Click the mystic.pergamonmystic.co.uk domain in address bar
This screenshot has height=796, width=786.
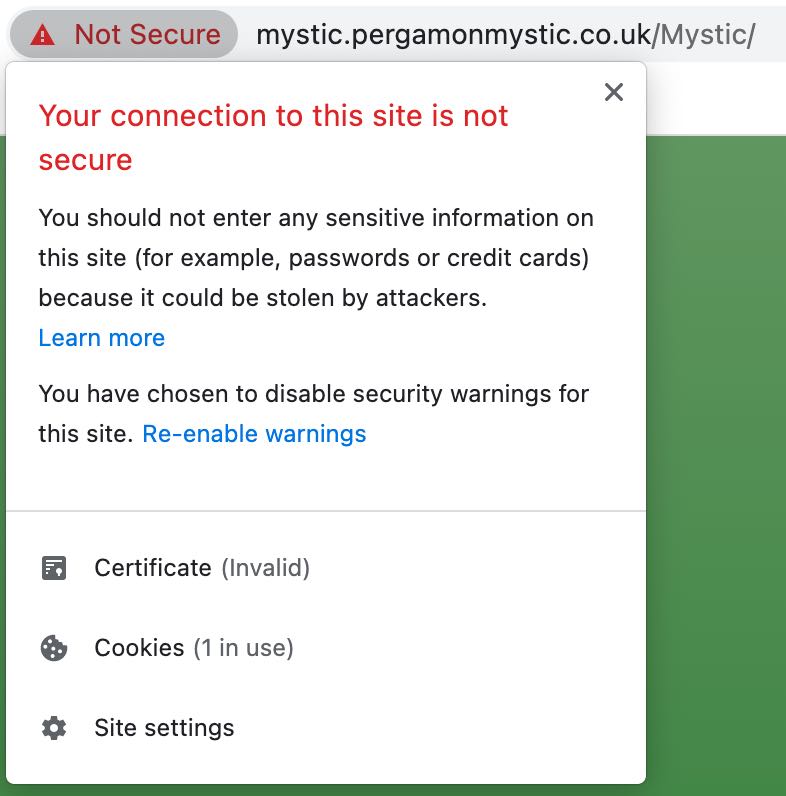pos(453,35)
